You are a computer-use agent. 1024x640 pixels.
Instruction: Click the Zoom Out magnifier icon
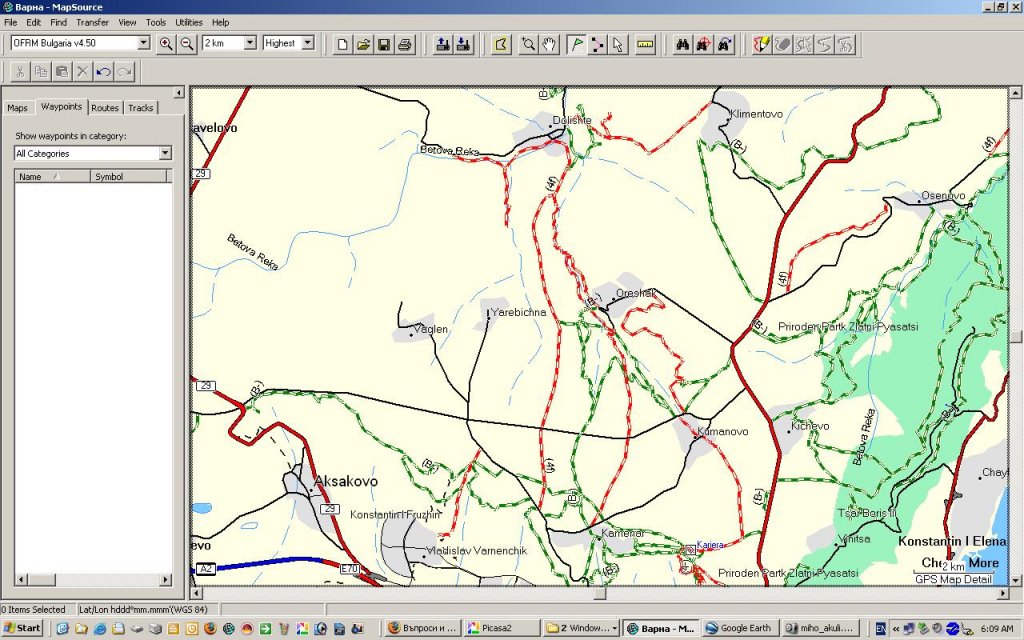[186, 44]
